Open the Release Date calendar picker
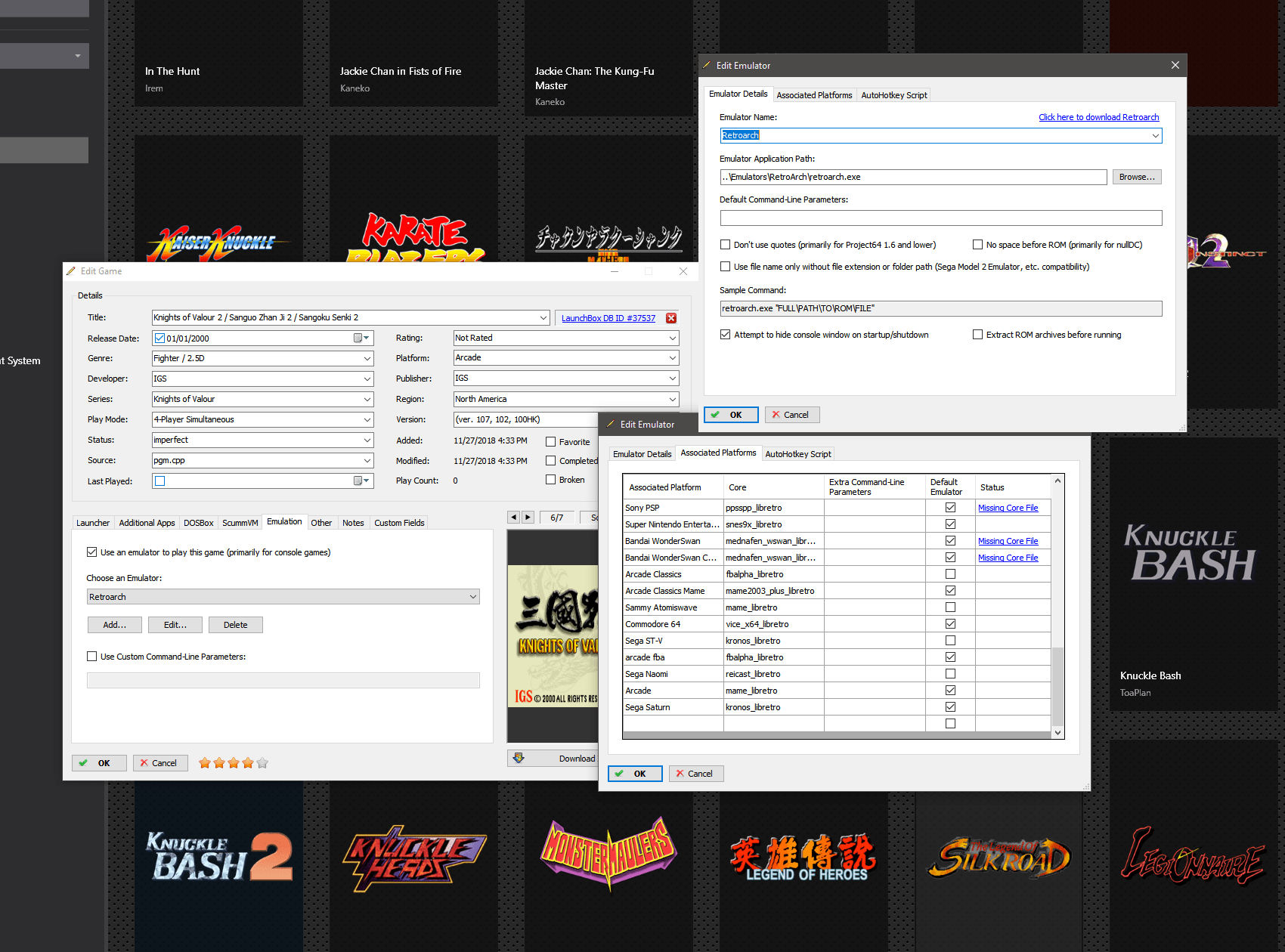This screenshot has height=952, width=1285. pos(361,338)
